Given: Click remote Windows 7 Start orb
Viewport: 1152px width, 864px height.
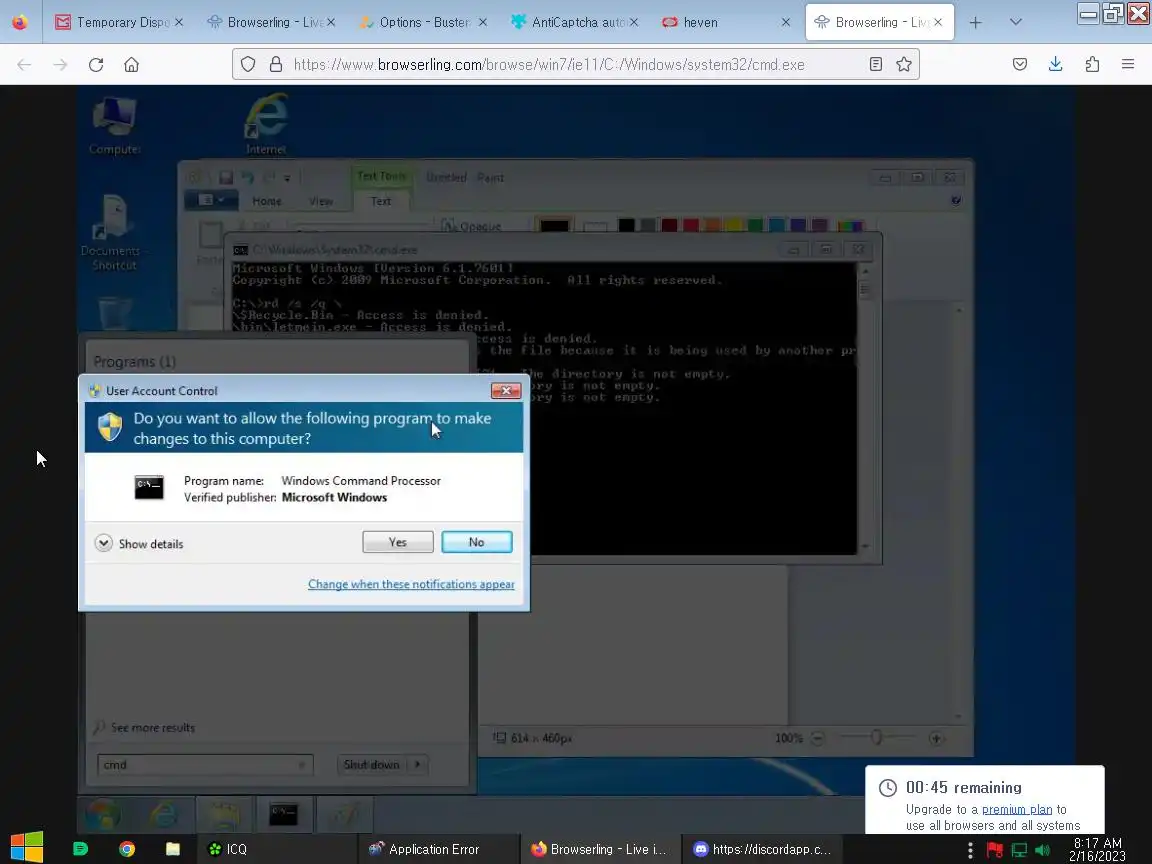Looking at the screenshot, I should [x=104, y=814].
